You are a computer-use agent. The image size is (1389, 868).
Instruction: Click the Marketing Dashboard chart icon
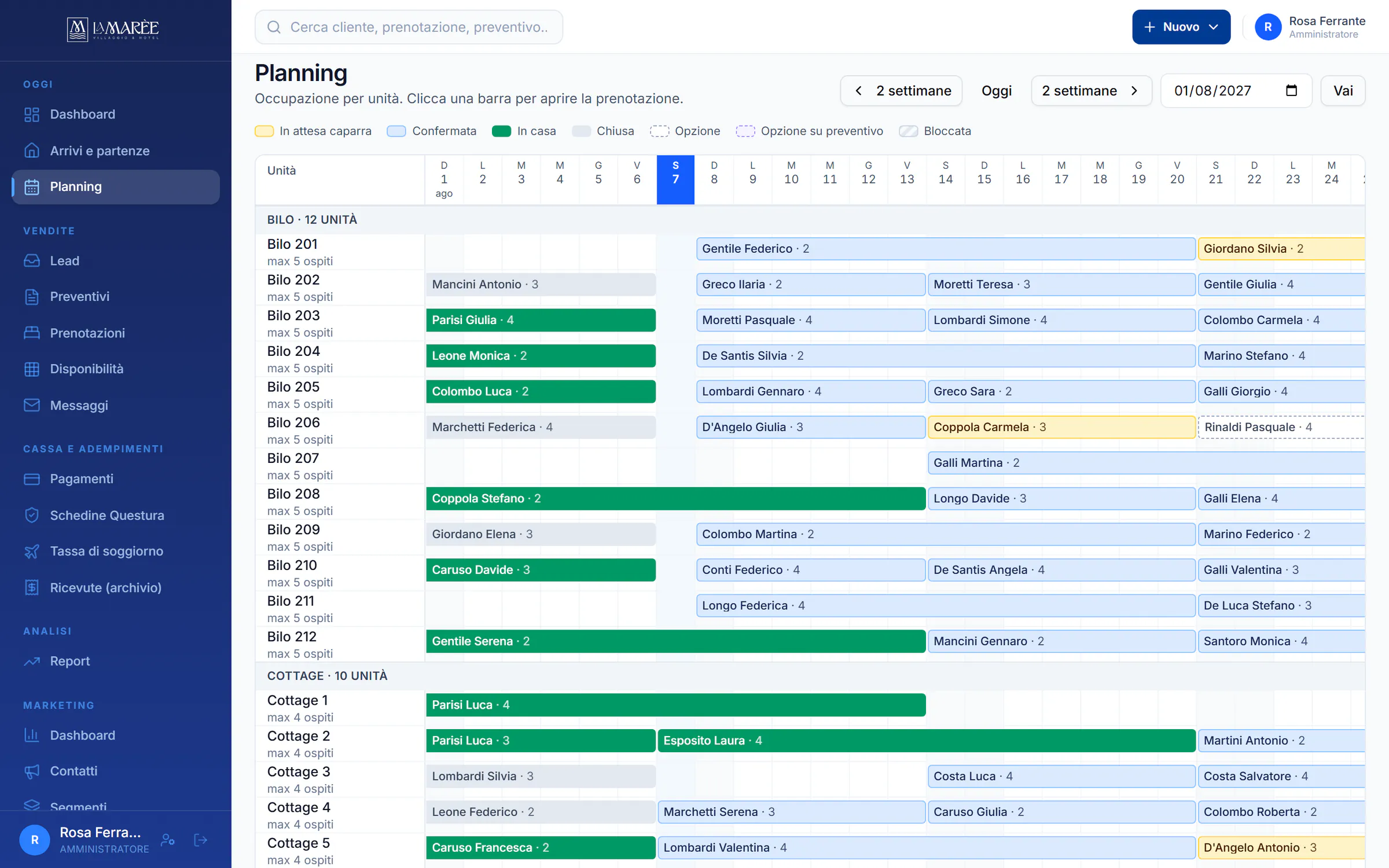(x=32, y=735)
